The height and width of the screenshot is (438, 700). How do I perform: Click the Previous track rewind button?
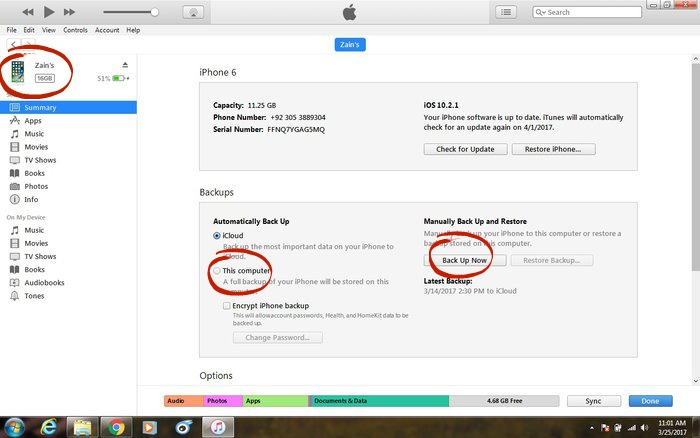(28, 12)
